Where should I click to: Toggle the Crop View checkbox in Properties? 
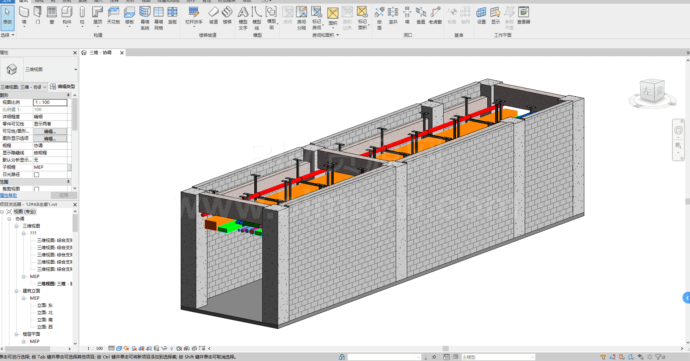click(37, 189)
